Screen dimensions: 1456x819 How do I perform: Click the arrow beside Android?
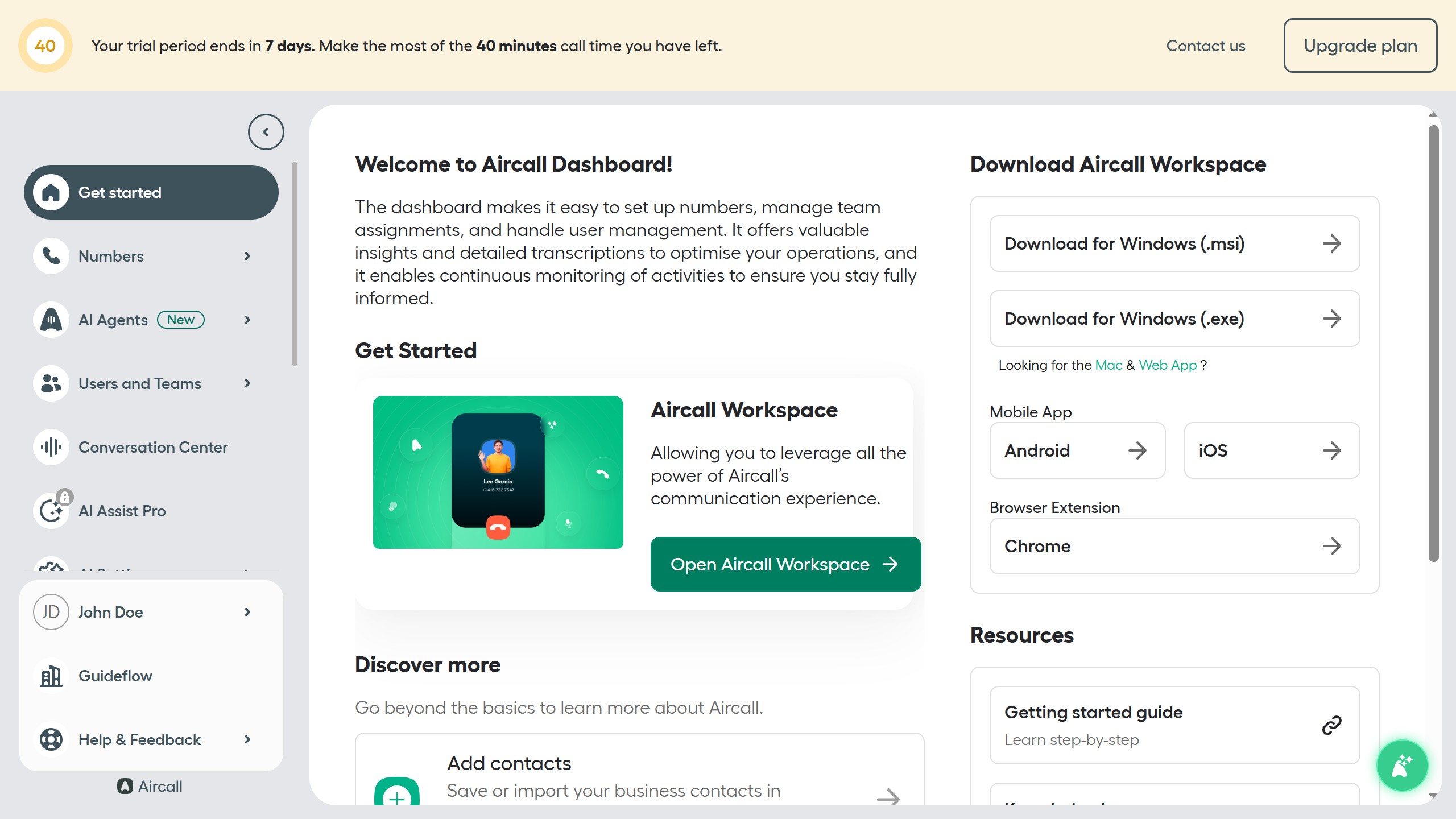pyautogui.click(x=1137, y=450)
